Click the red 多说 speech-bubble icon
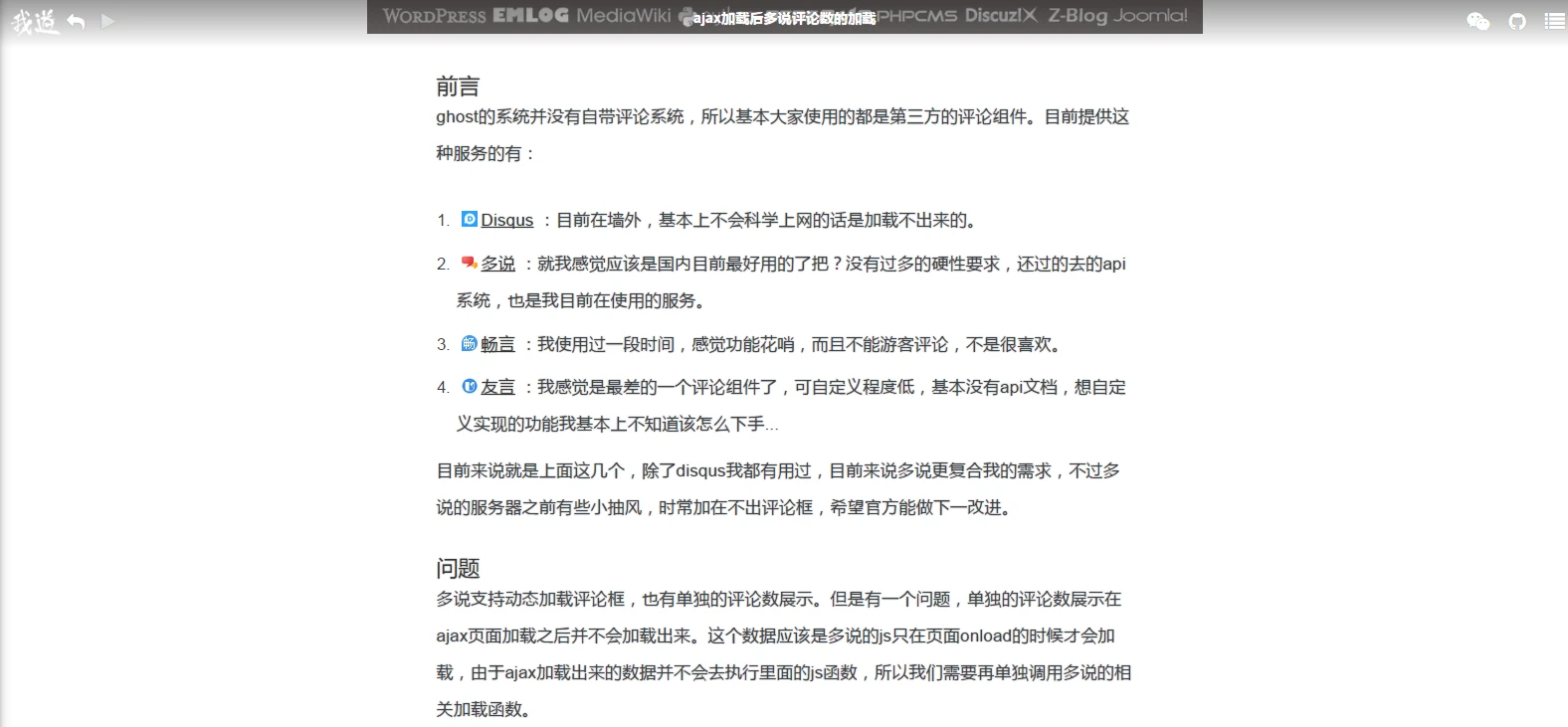Screen dimensions: 1568x727 pos(470,263)
